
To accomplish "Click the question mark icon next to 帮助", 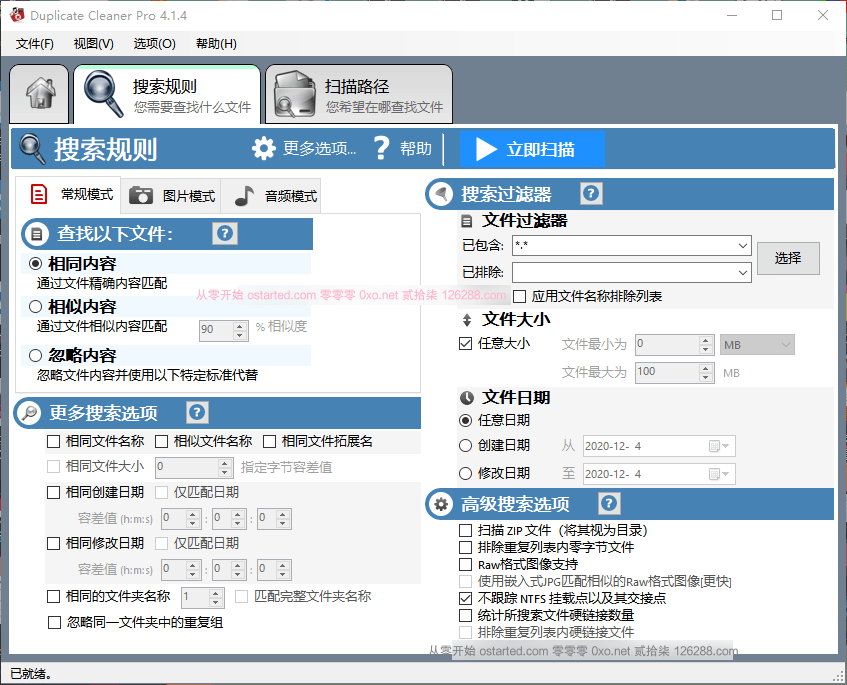I will (381, 147).
